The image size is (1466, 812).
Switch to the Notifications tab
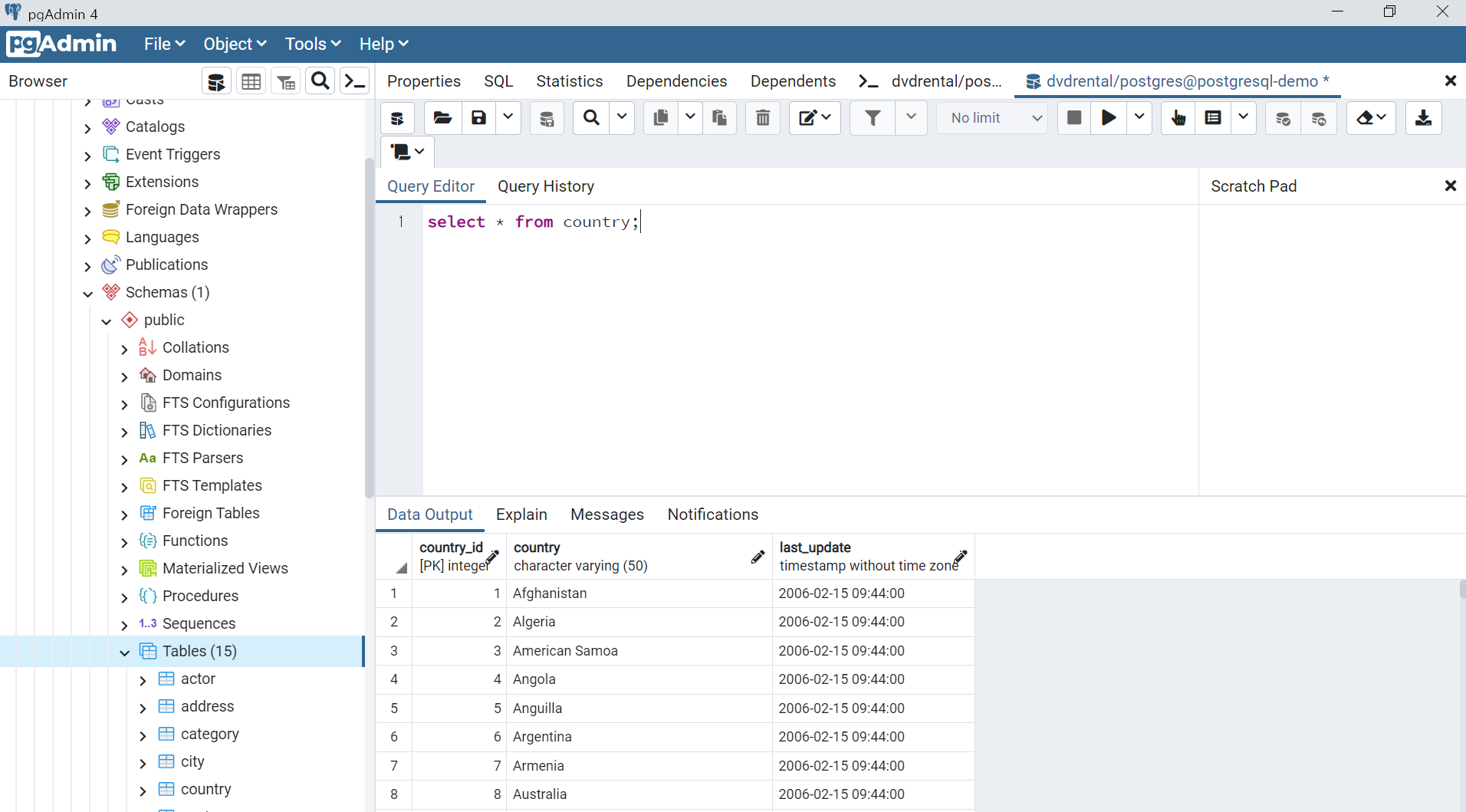click(x=713, y=514)
